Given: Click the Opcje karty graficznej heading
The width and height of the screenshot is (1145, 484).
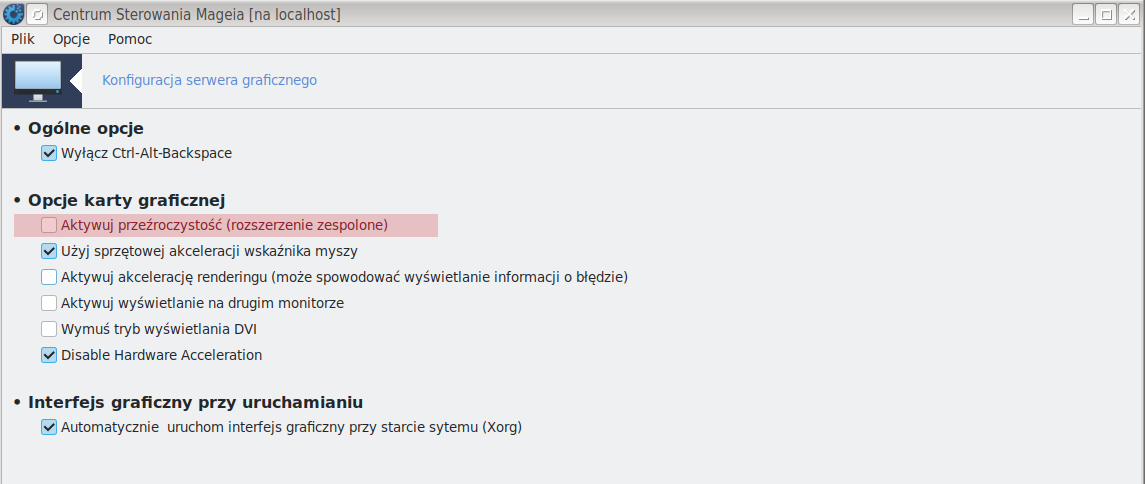Looking at the screenshot, I should pos(126,200).
